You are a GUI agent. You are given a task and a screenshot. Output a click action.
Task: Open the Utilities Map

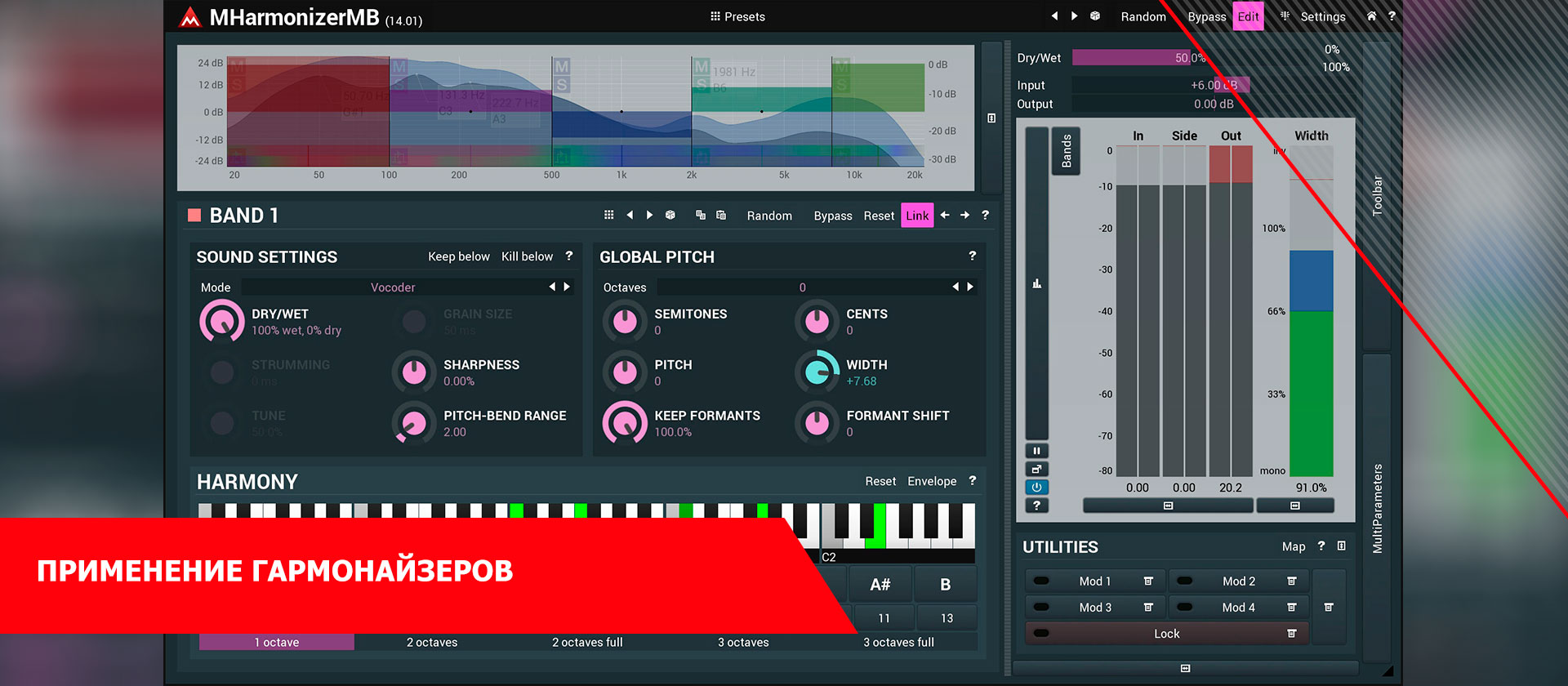click(1293, 546)
